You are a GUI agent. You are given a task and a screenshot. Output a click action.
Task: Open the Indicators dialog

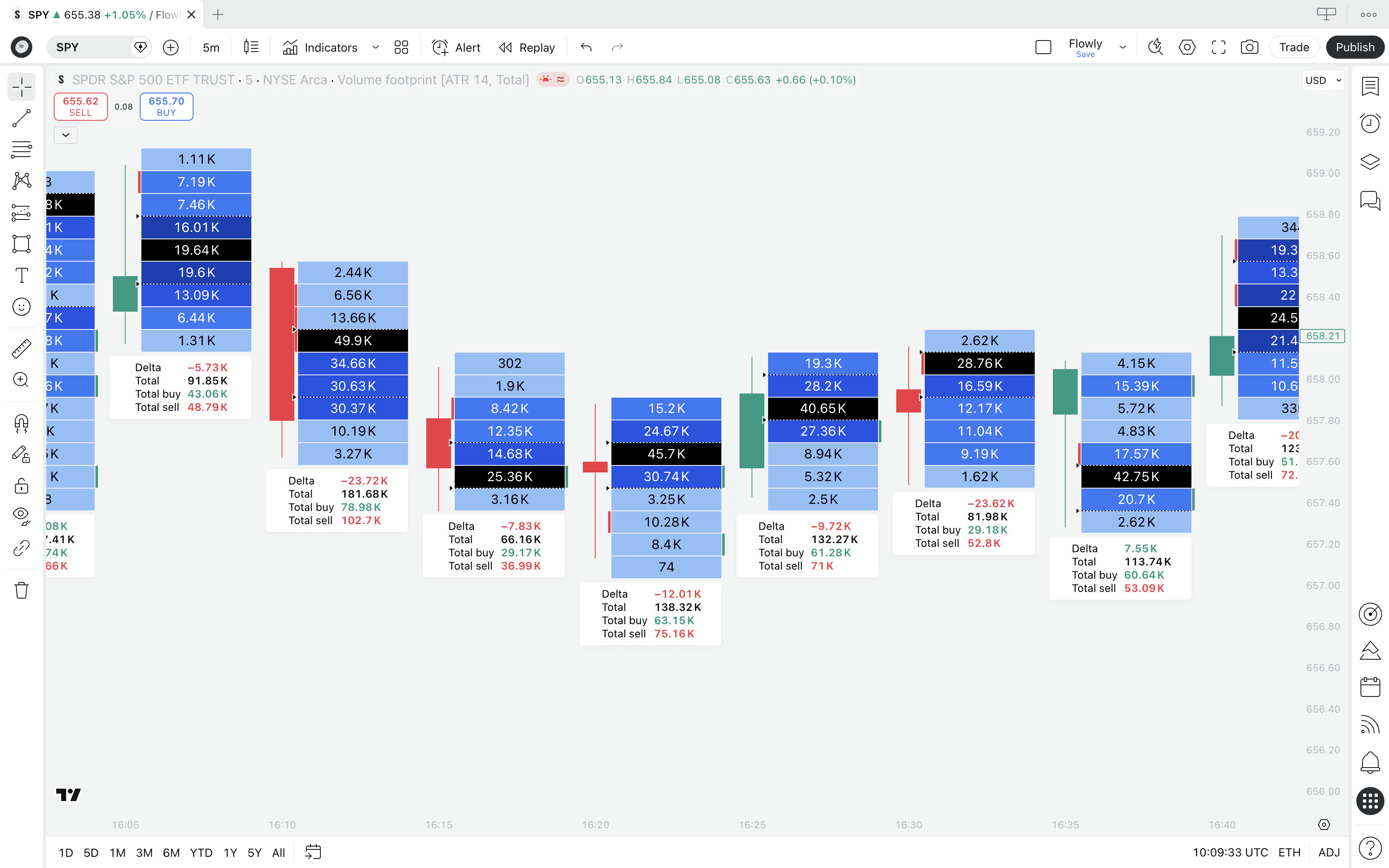pos(320,47)
